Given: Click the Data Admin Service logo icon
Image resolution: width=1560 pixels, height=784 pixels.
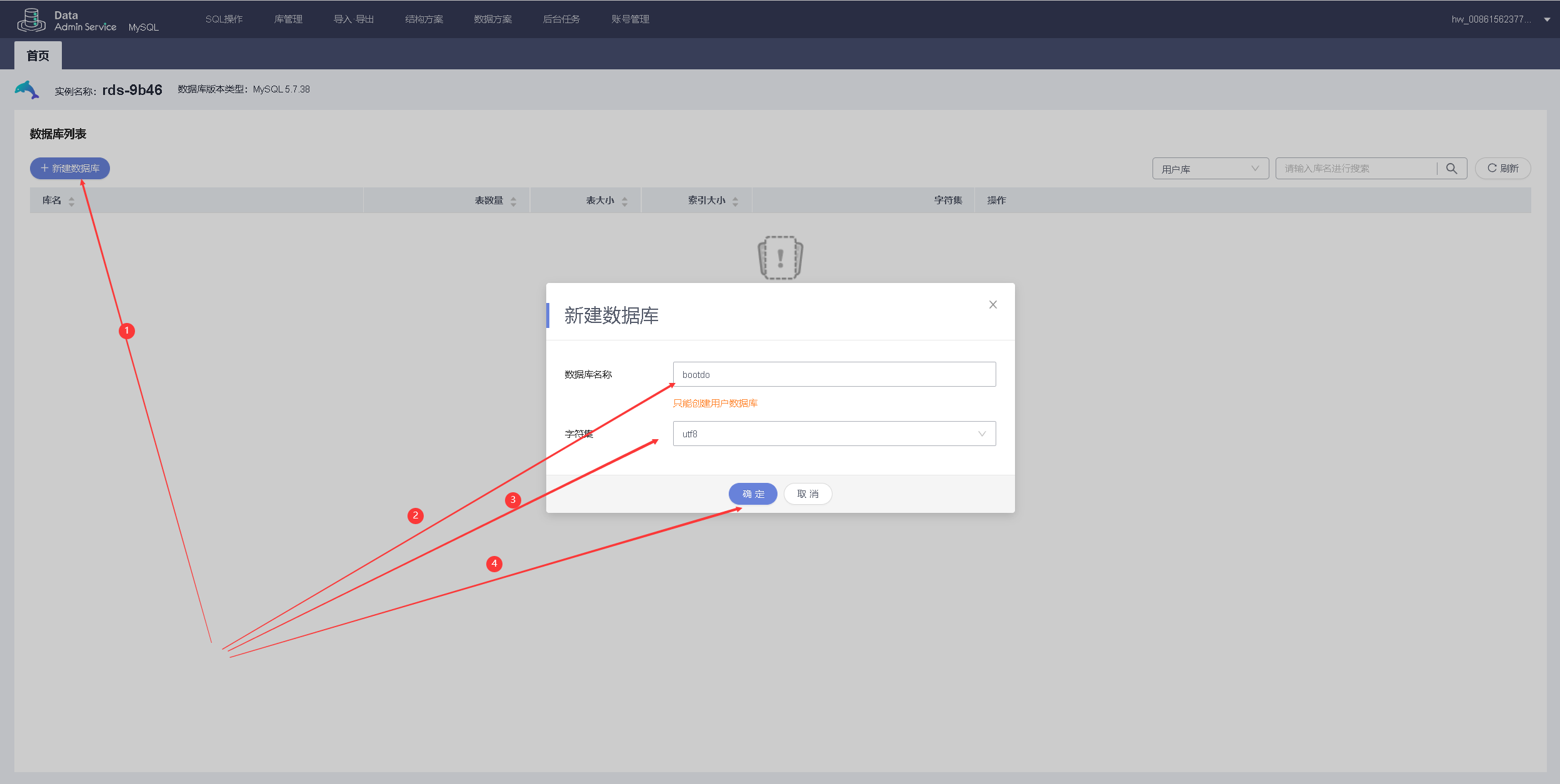Looking at the screenshot, I should pyautogui.click(x=31, y=19).
